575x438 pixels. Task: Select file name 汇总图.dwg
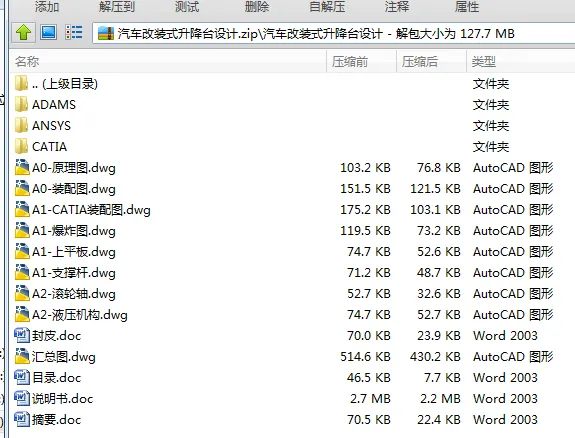point(63,357)
